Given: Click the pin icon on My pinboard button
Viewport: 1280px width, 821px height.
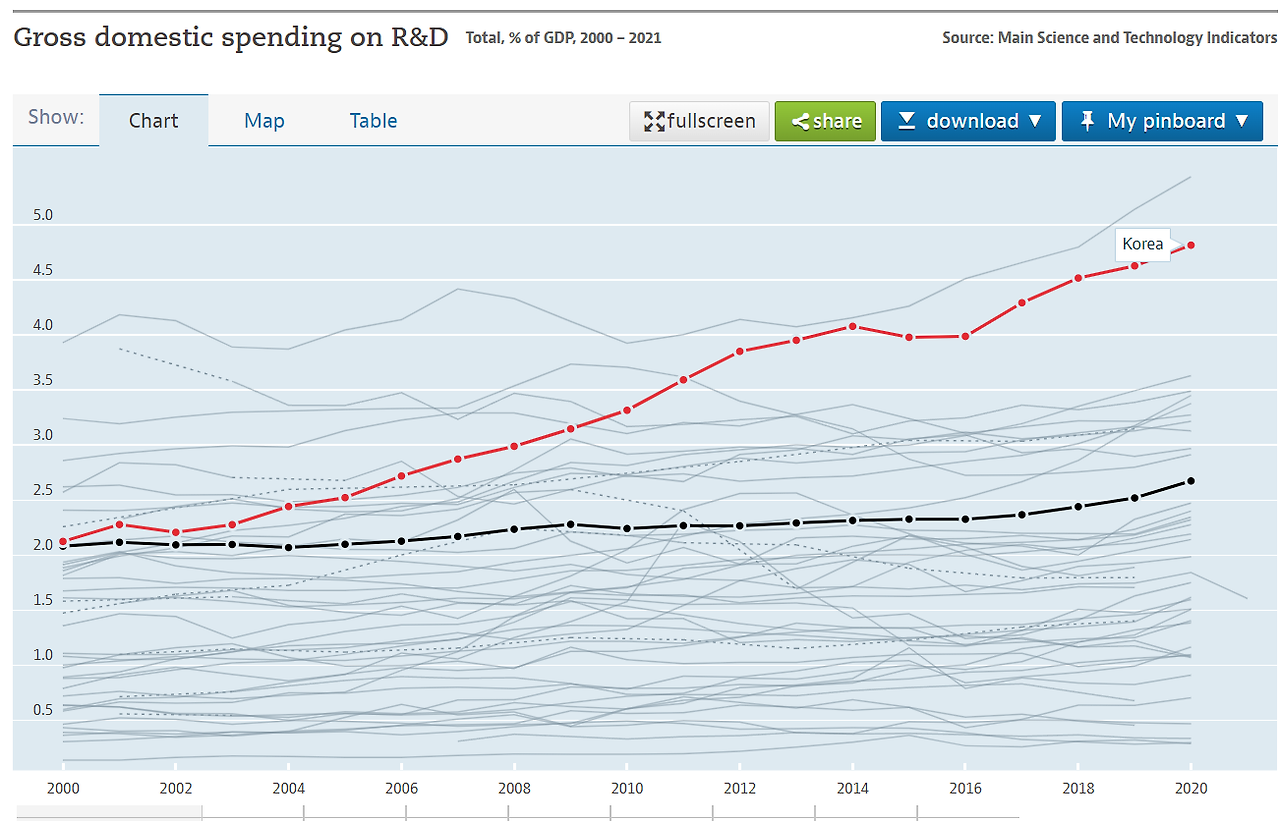Looking at the screenshot, I should 1085,120.
